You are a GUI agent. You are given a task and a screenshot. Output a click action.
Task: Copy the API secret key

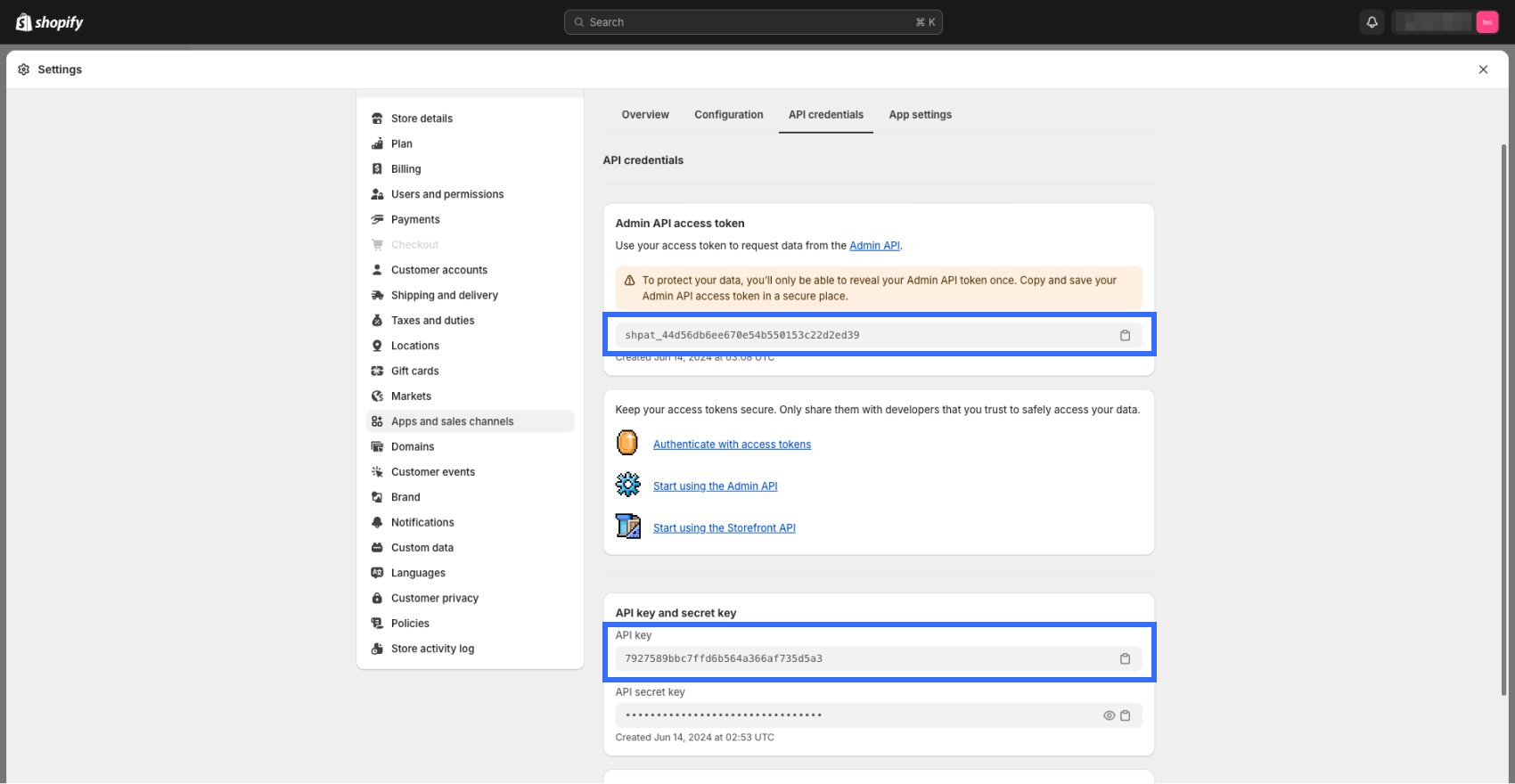tap(1126, 715)
